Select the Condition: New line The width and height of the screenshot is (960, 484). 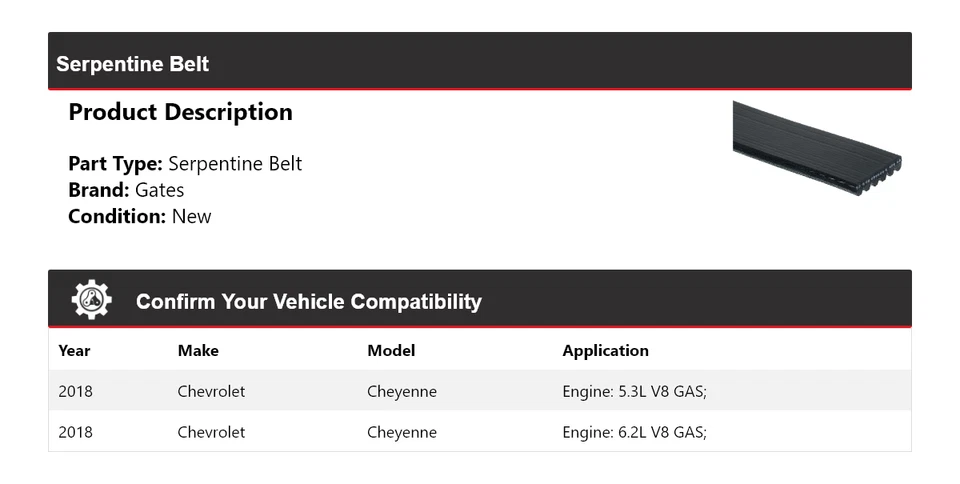[140, 216]
